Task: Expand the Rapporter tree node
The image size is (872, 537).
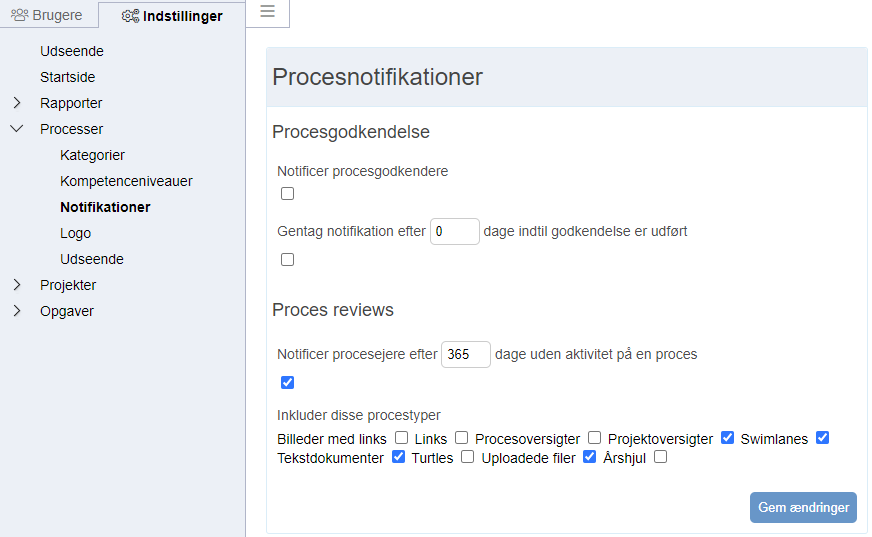Action: tap(17, 103)
